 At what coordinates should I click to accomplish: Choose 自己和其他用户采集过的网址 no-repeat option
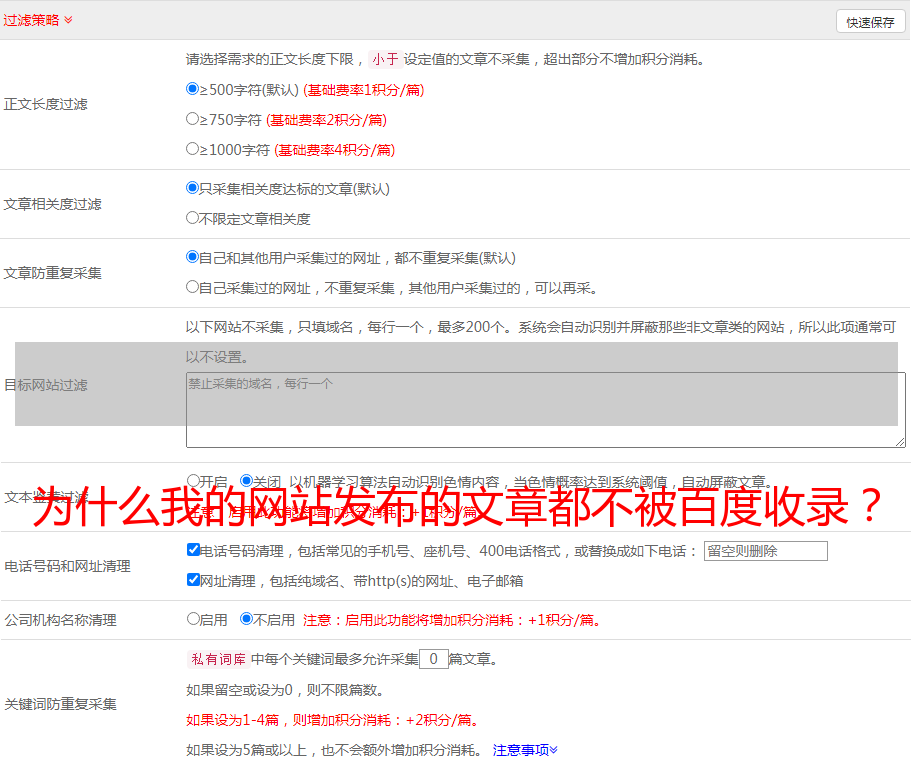193,257
